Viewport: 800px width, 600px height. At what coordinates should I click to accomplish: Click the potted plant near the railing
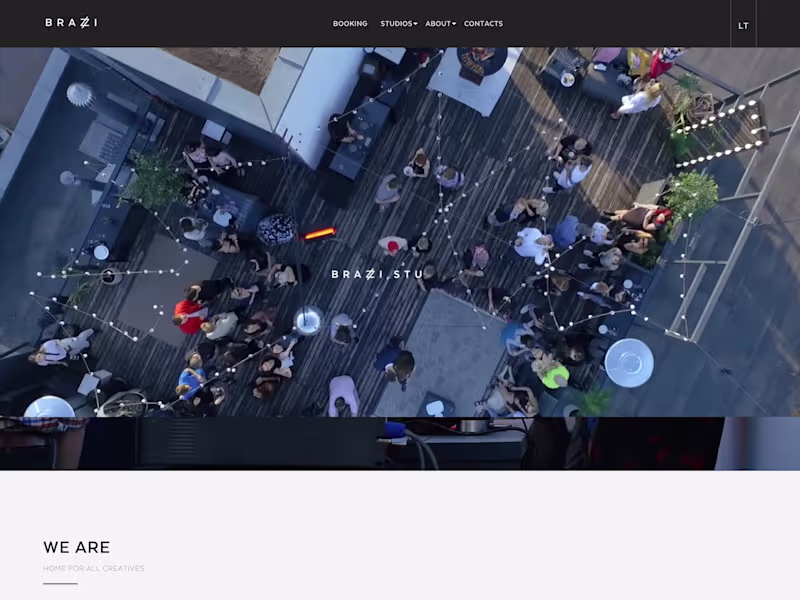click(690, 196)
